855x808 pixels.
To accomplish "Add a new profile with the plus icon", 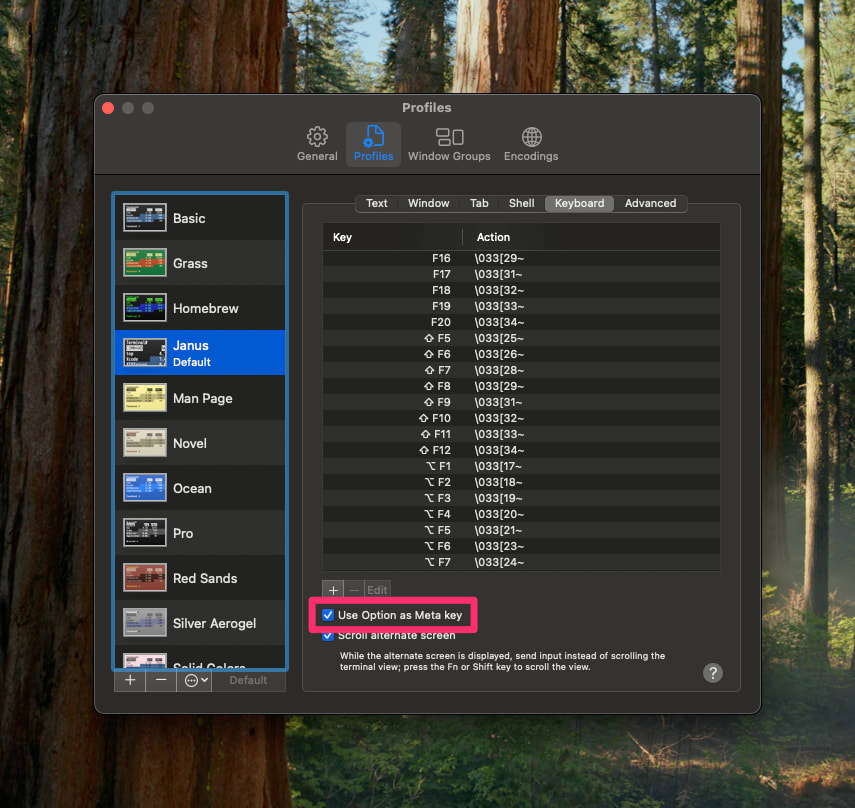I will [x=129, y=680].
